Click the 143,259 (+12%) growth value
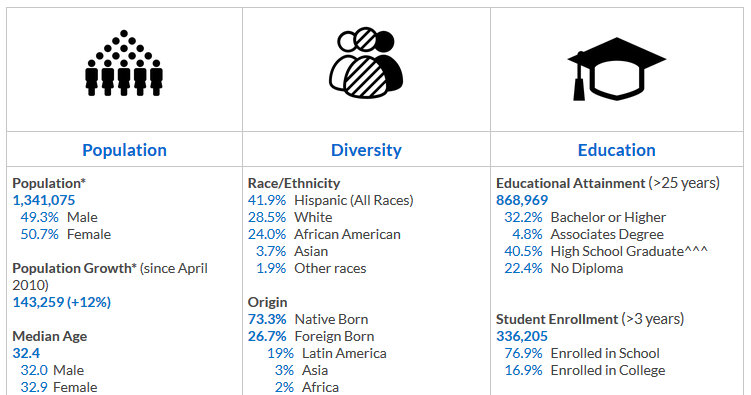The image size is (751, 395). pyautogui.click(x=61, y=302)
